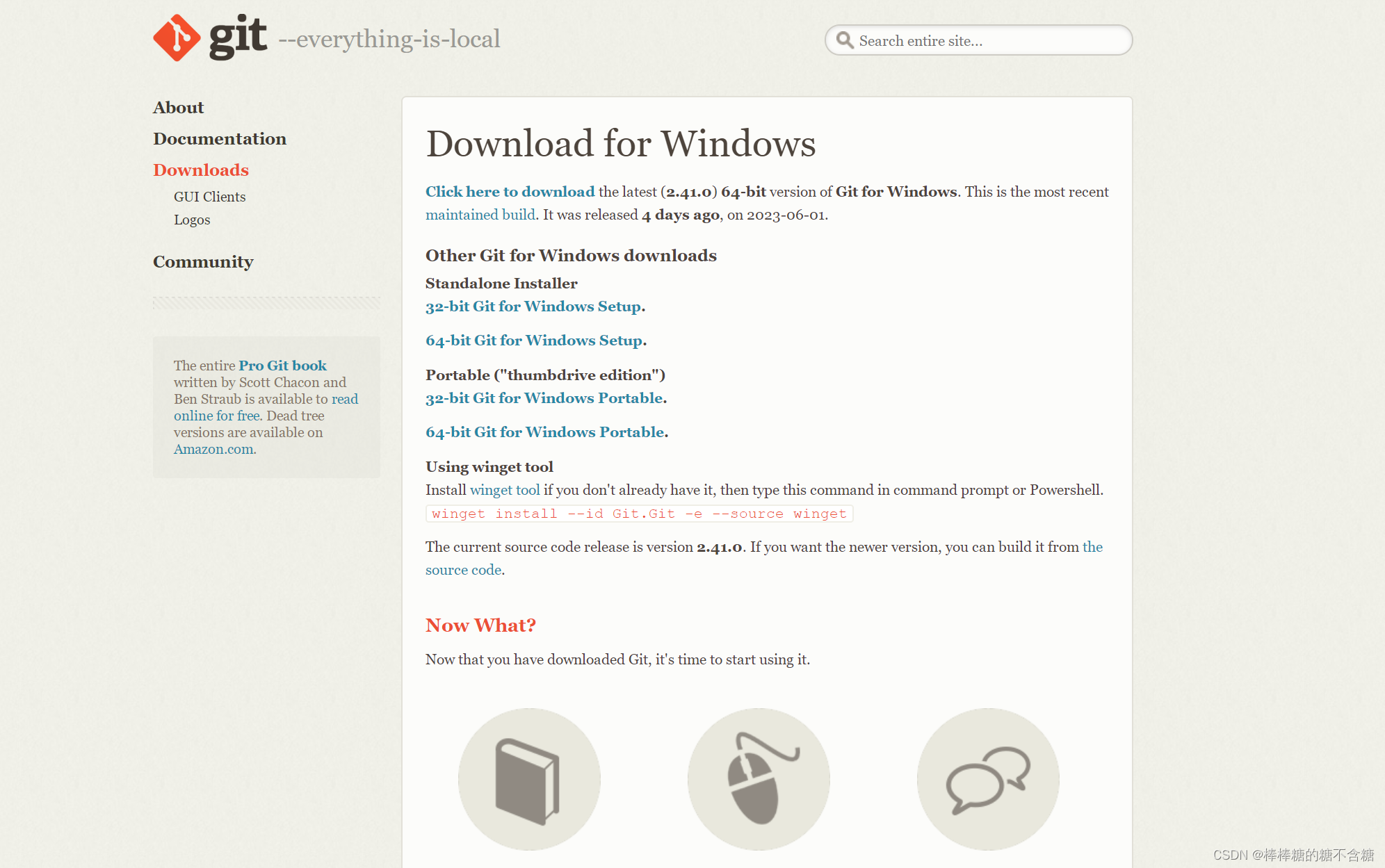1385x868 pixels.
Task: Click the 'read online for free' link
Action: tap(217, 416)
